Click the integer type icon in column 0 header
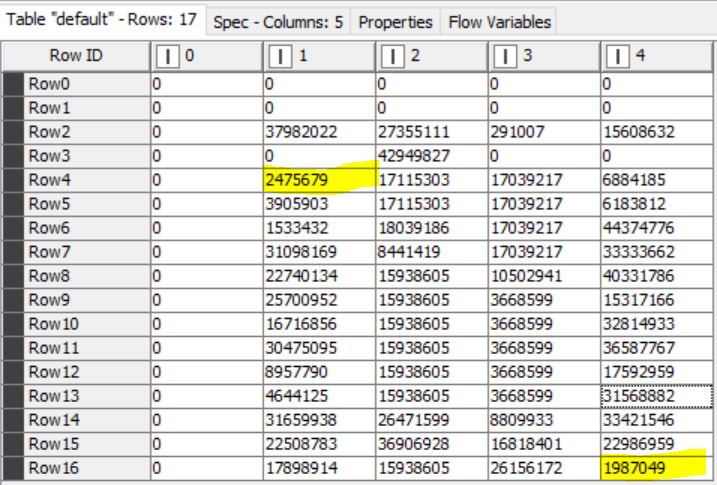Viewport: 717px width, 485px height. click(x=167, y=57)
